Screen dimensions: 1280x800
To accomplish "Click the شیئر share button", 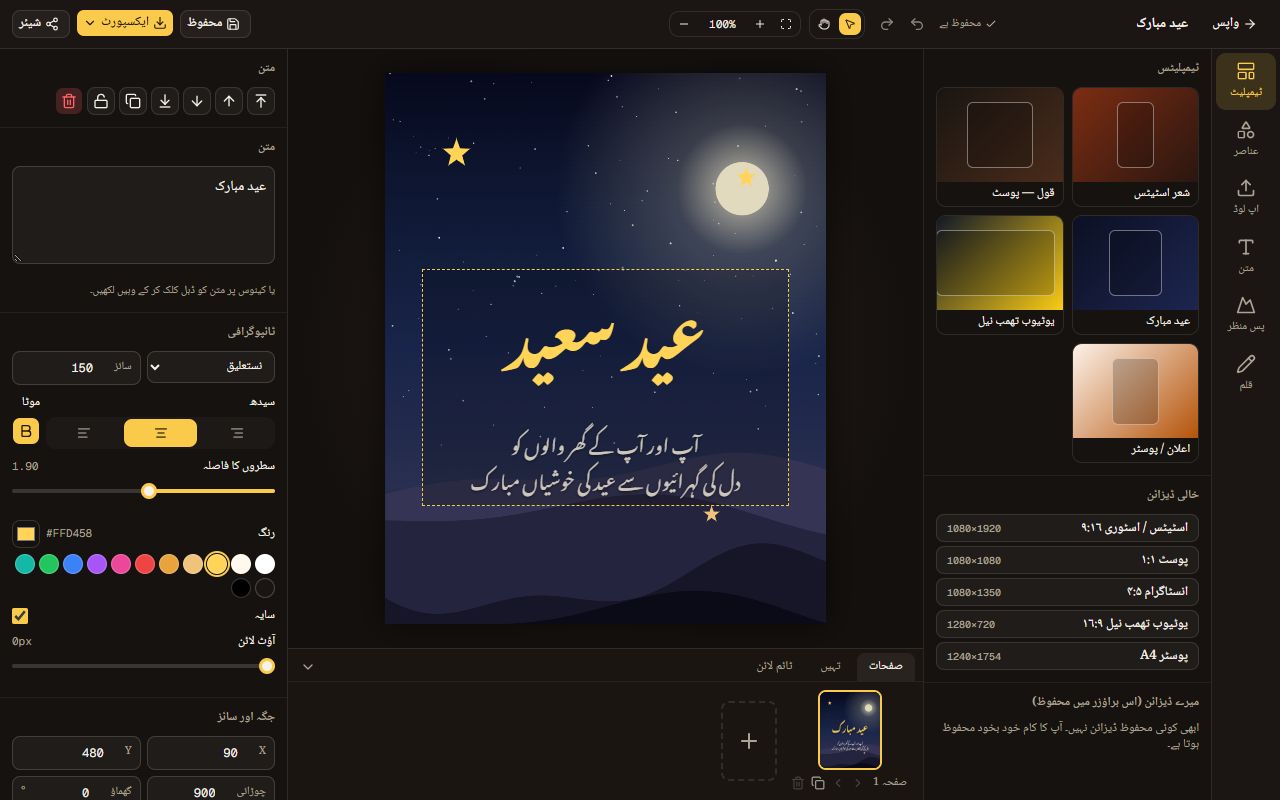I will (x=41, y=23).
